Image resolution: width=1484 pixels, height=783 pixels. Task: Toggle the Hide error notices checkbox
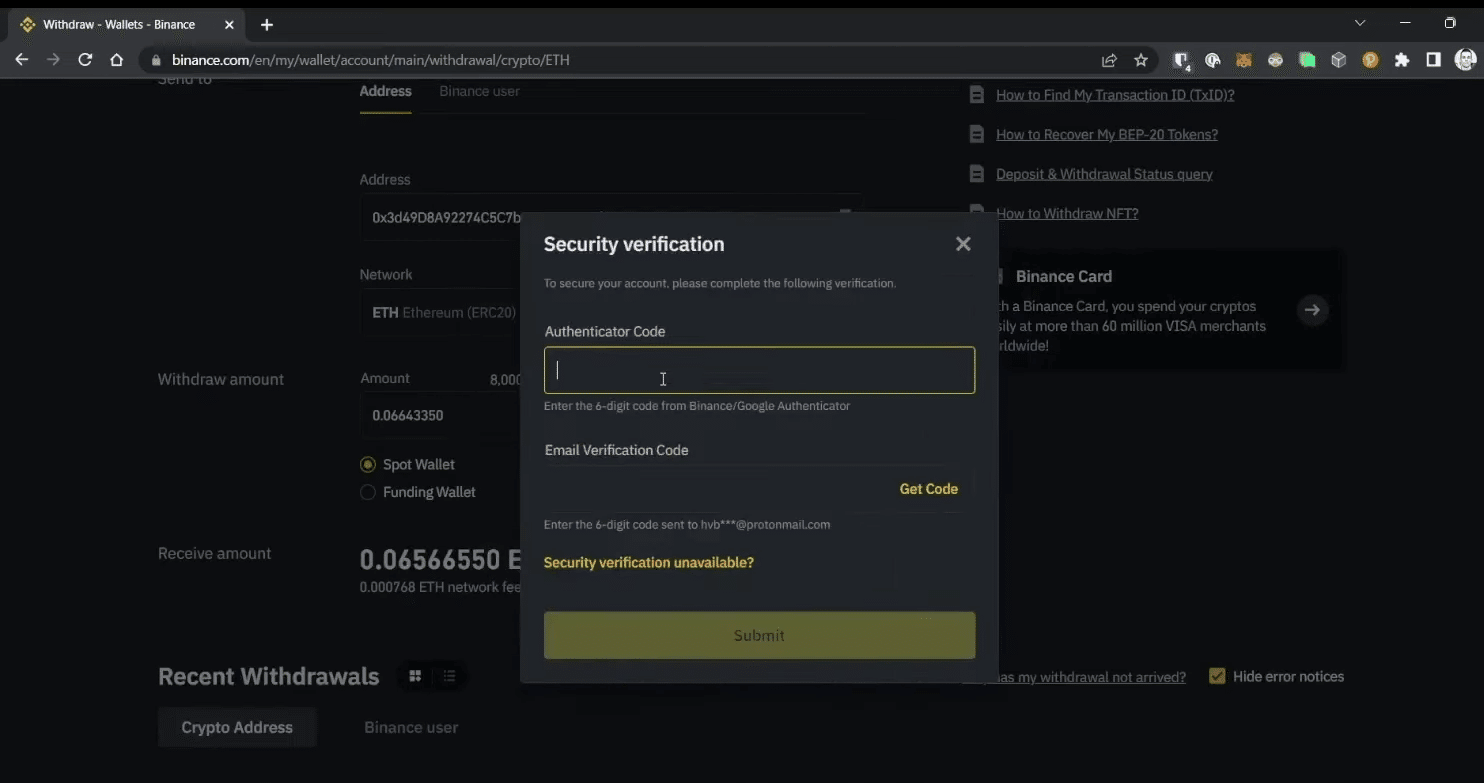(1217, 677)
